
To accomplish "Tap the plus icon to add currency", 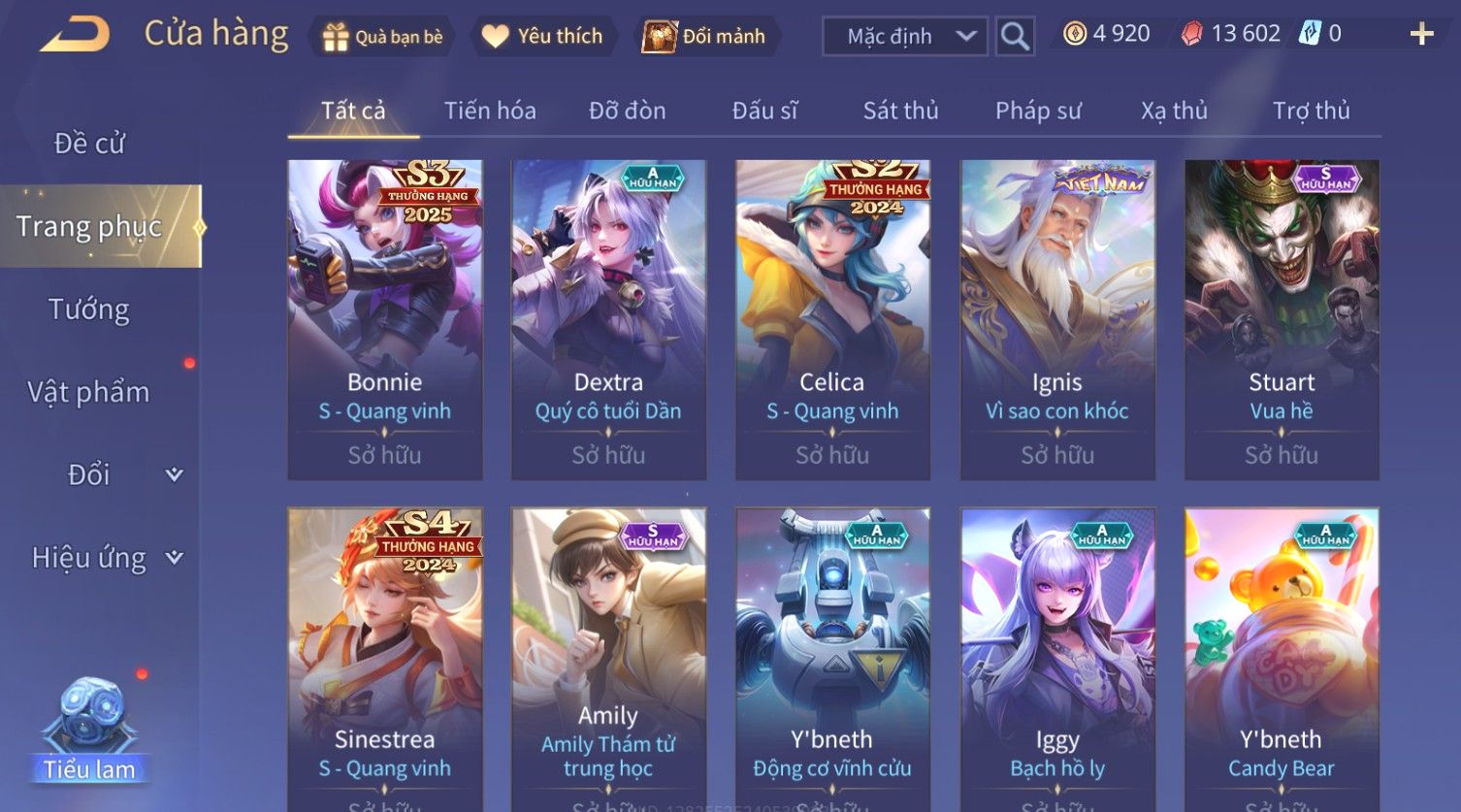I will pos(1421,35).
